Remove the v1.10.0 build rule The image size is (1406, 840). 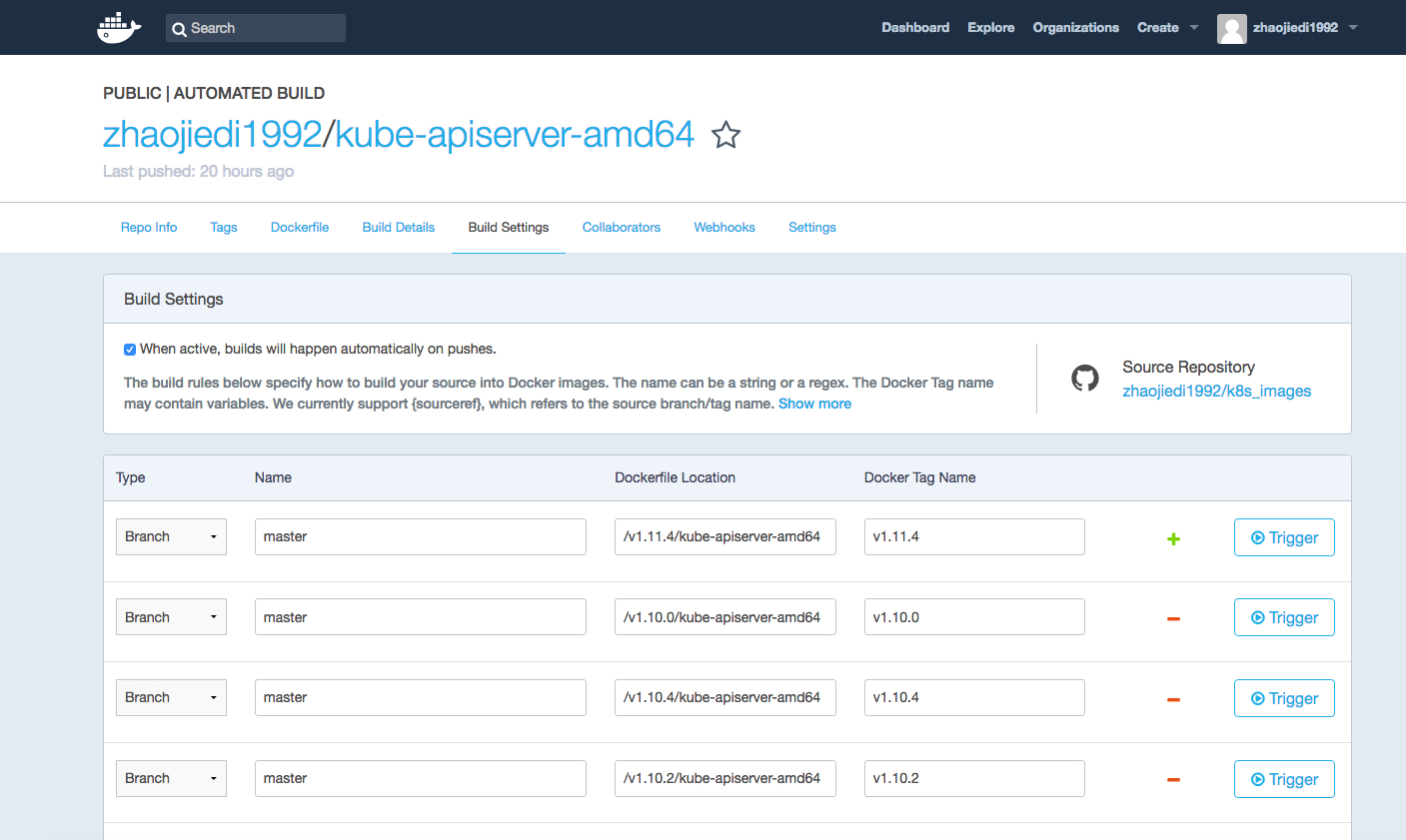[x=1174, y=618]
